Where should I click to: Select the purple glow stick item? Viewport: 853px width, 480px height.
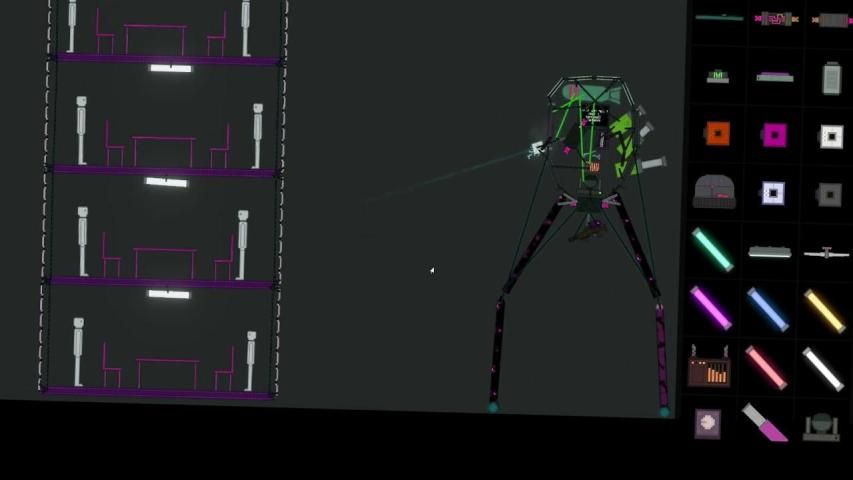click(x=711, y=307)
